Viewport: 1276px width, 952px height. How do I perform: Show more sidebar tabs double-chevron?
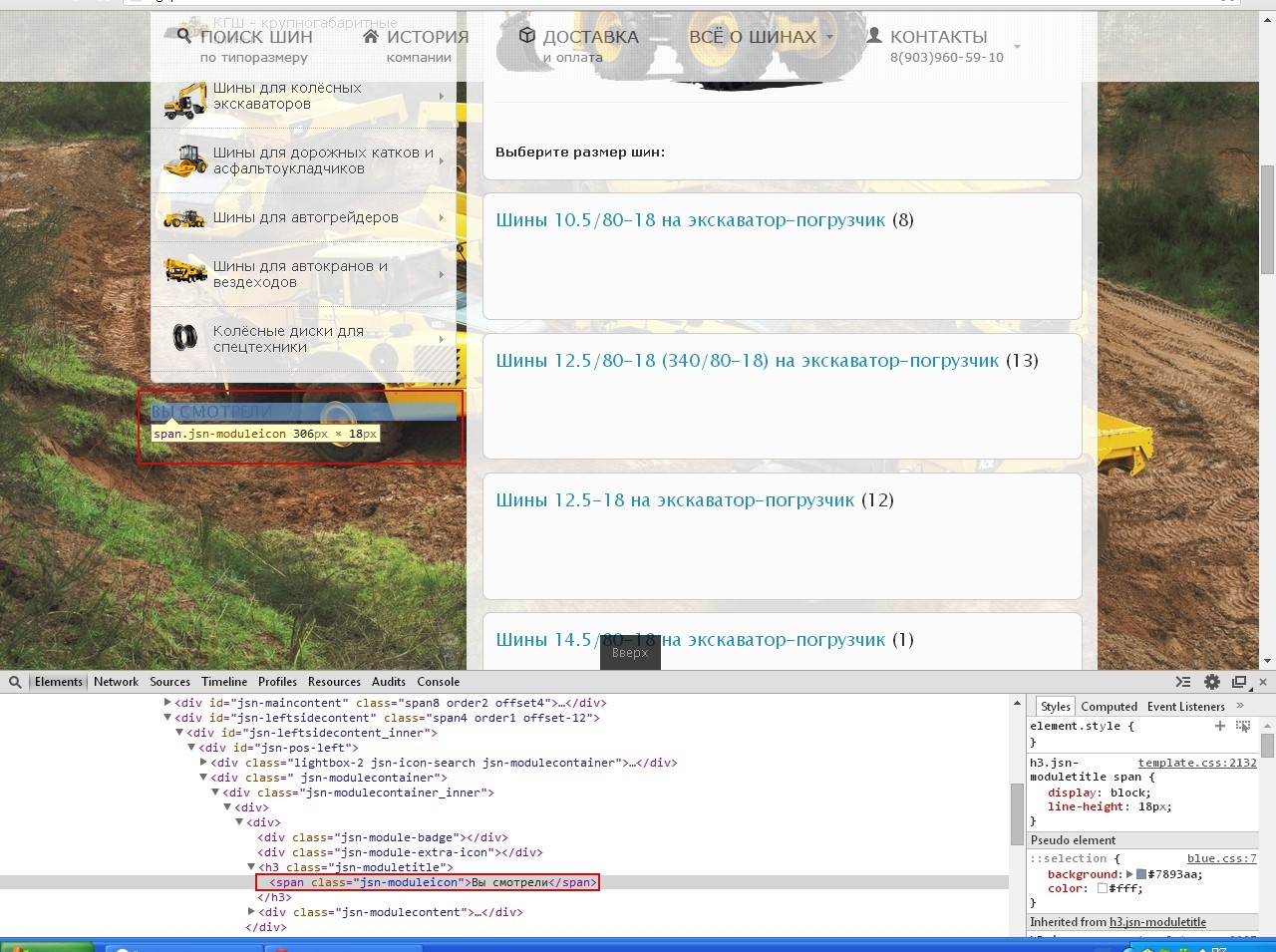tap(1240, 706)
